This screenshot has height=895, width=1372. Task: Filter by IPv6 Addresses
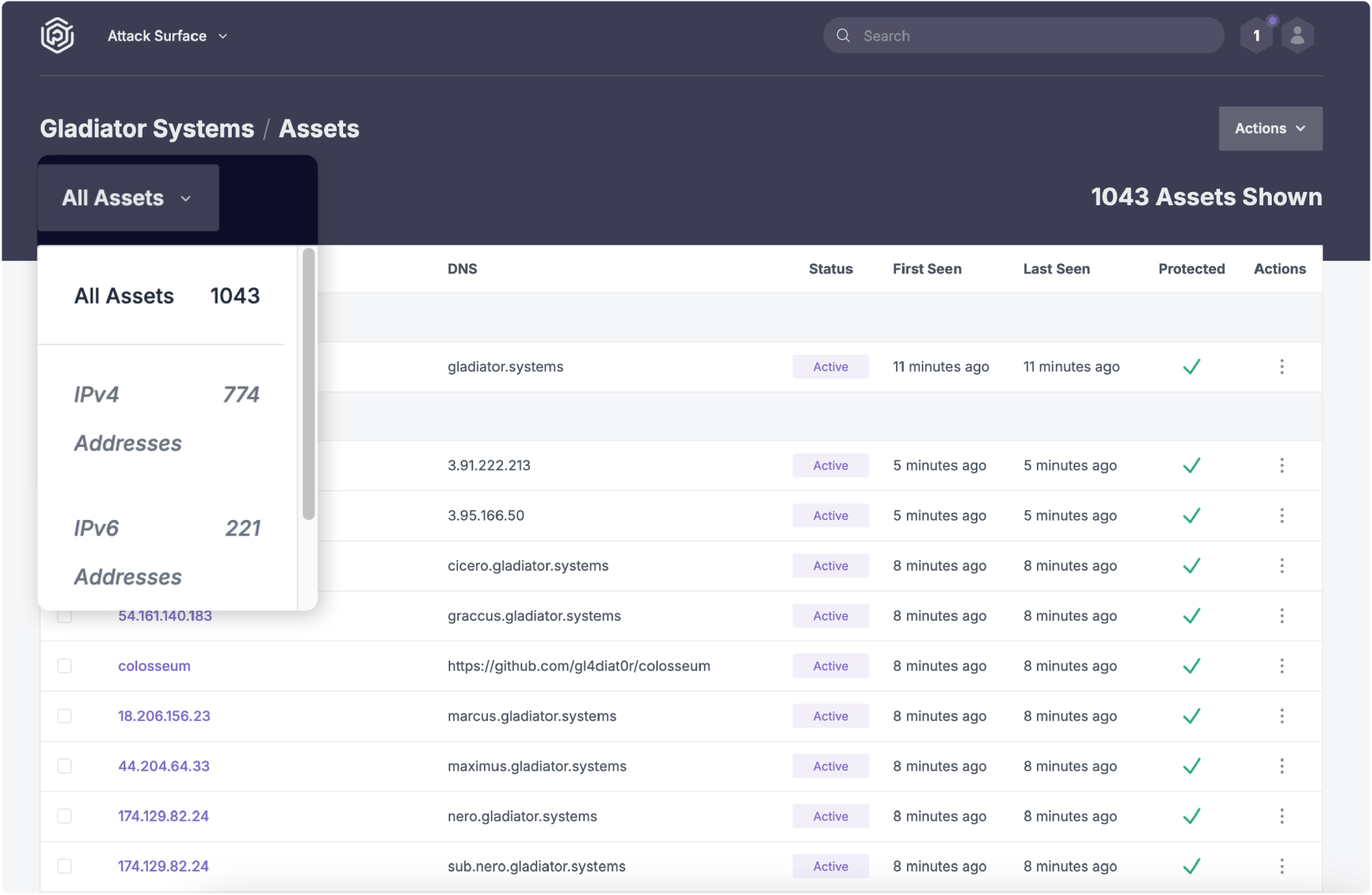coord(167,552)
